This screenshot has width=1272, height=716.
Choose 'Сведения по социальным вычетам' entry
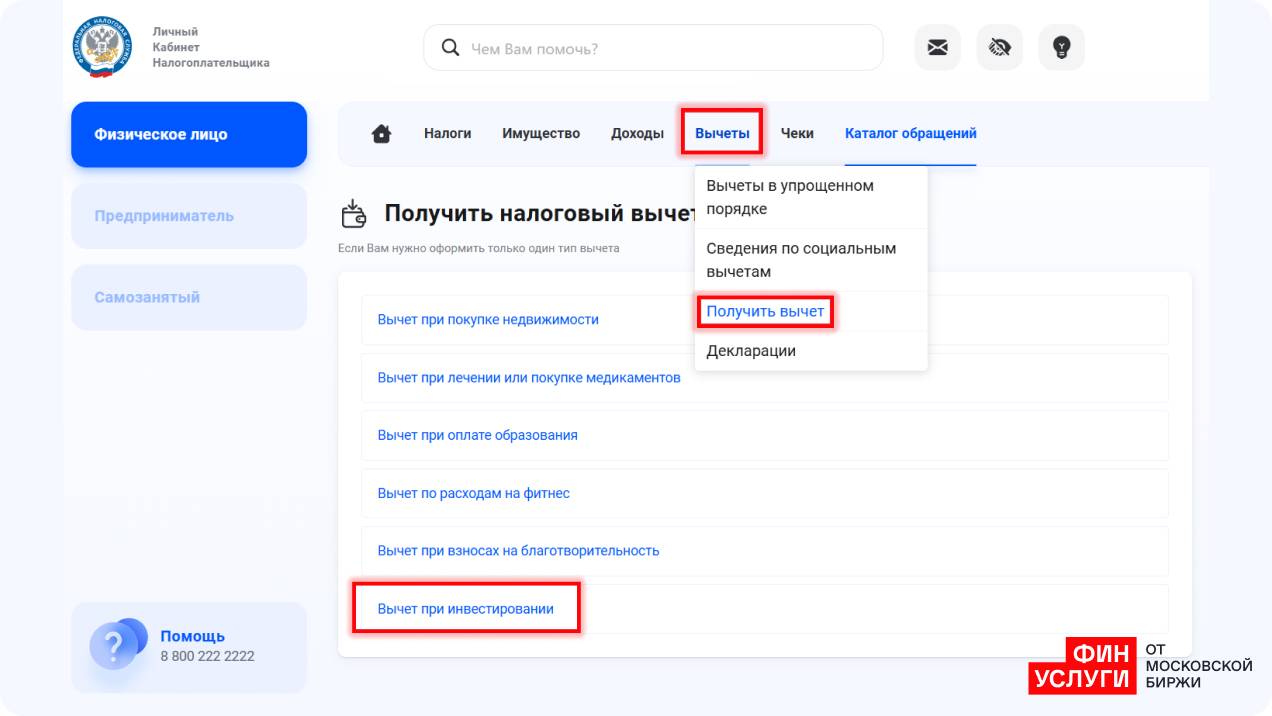pyautogui.click(x=801, y=260)
